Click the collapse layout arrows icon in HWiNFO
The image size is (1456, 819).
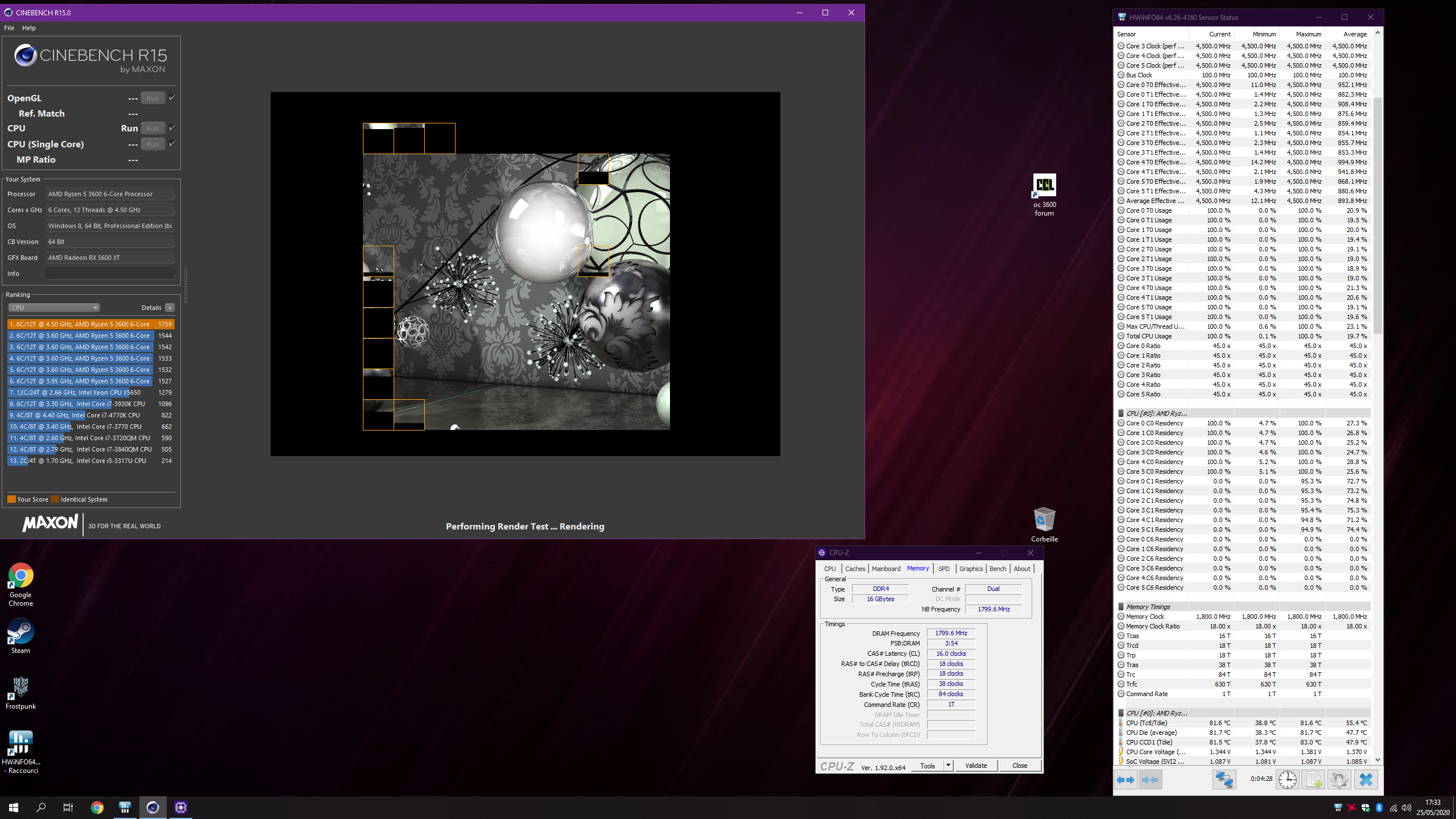coord(1149,779)
